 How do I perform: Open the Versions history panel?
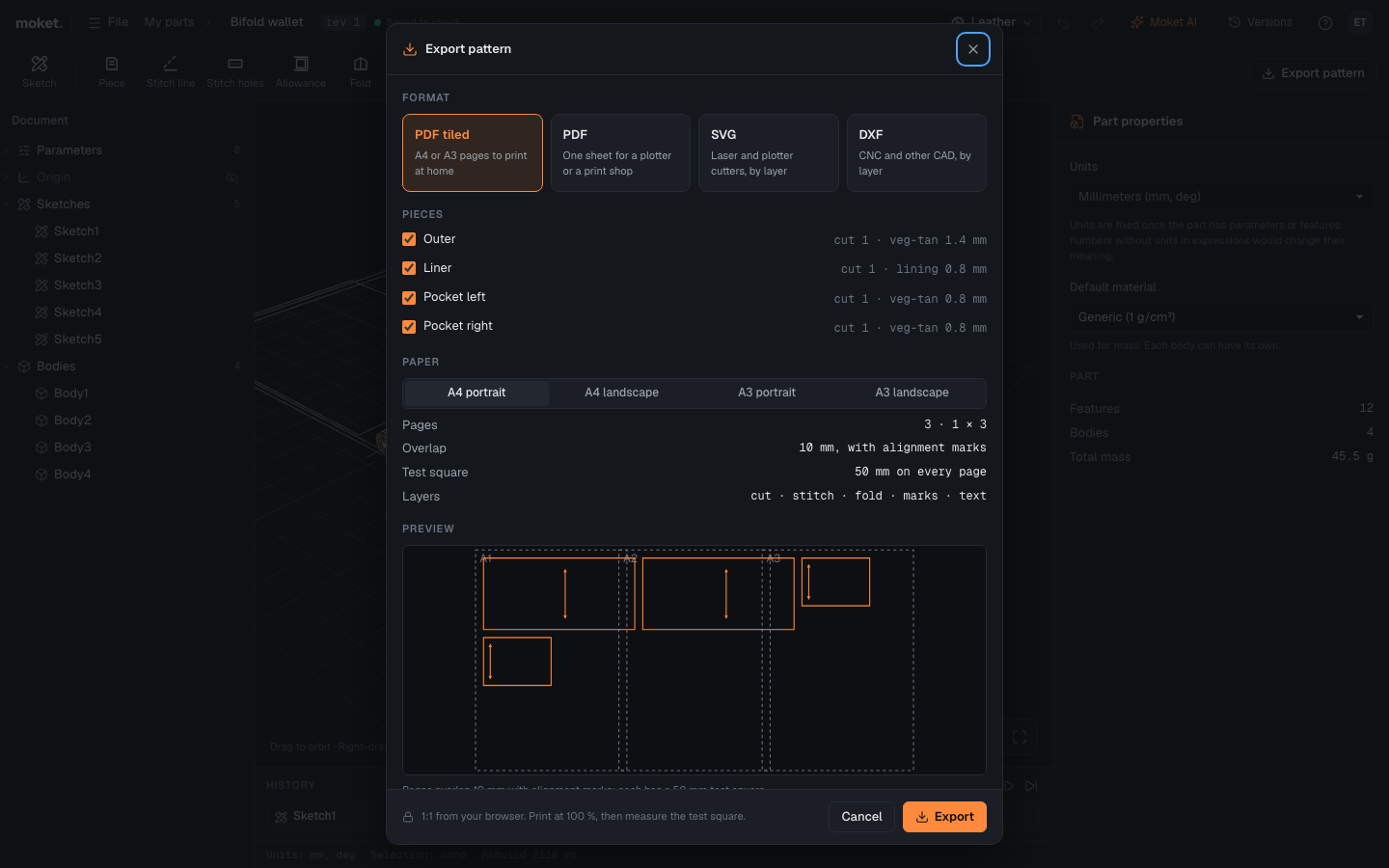click(x=1260, y=22)
